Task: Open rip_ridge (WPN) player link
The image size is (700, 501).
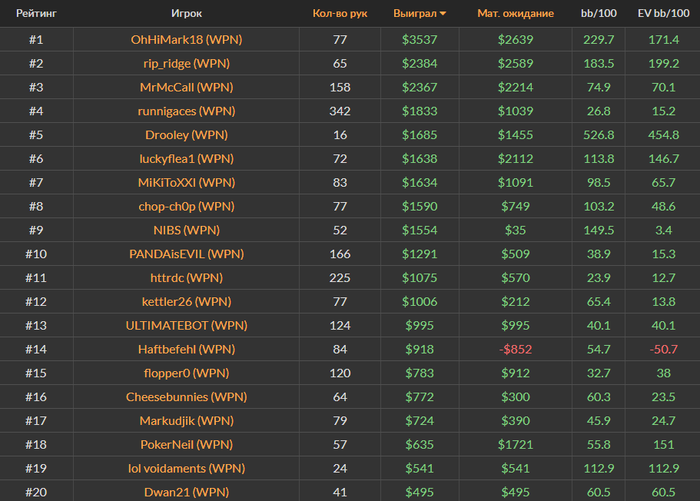Action: (187, 63)
